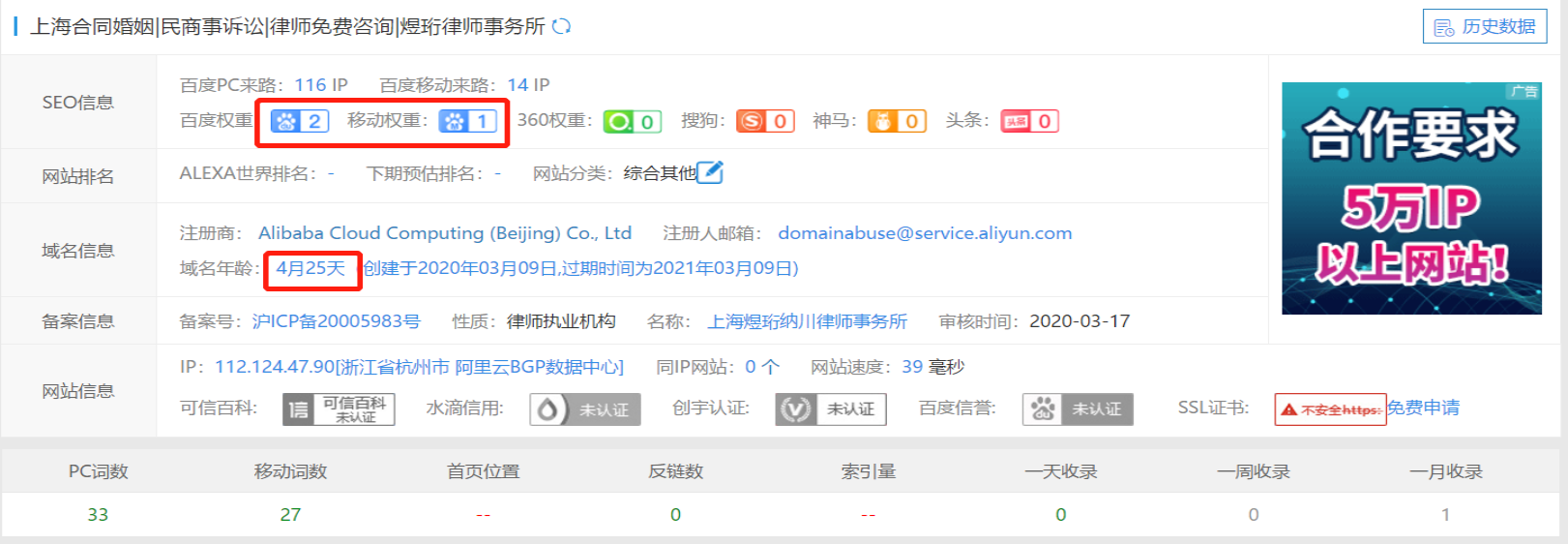Click the 创宇认证 unverified badge
The height and width of the screenshot is (544, 1568).
(831, 409)
